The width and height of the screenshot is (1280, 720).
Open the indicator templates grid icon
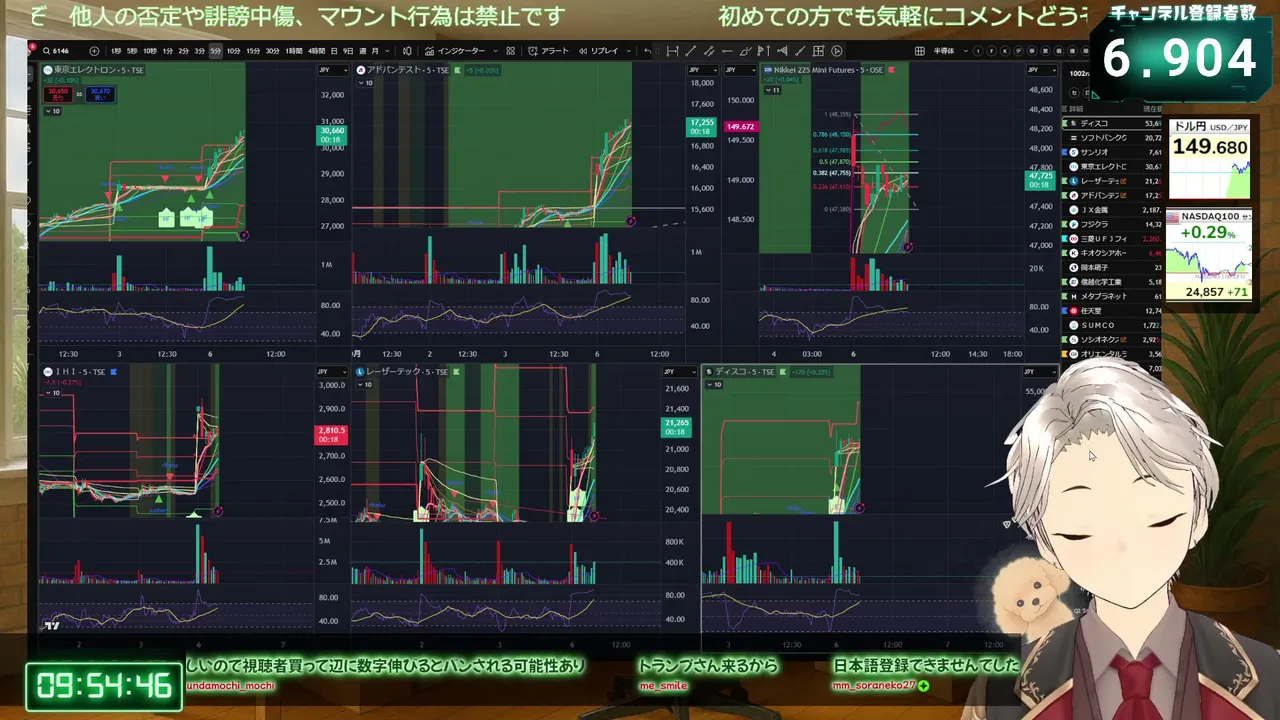510,51
